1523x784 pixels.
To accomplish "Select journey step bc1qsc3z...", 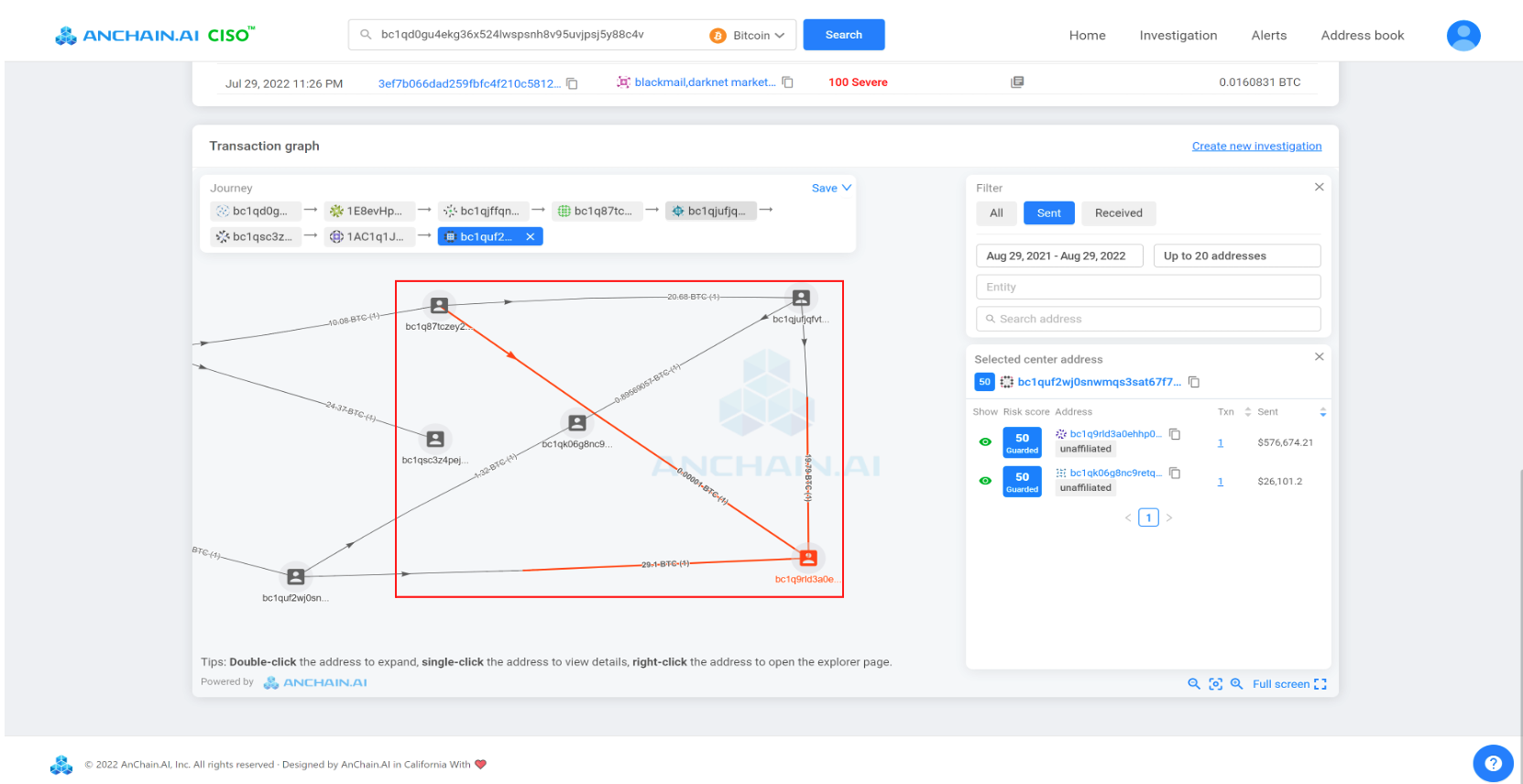I will click(x=256, y=236).
